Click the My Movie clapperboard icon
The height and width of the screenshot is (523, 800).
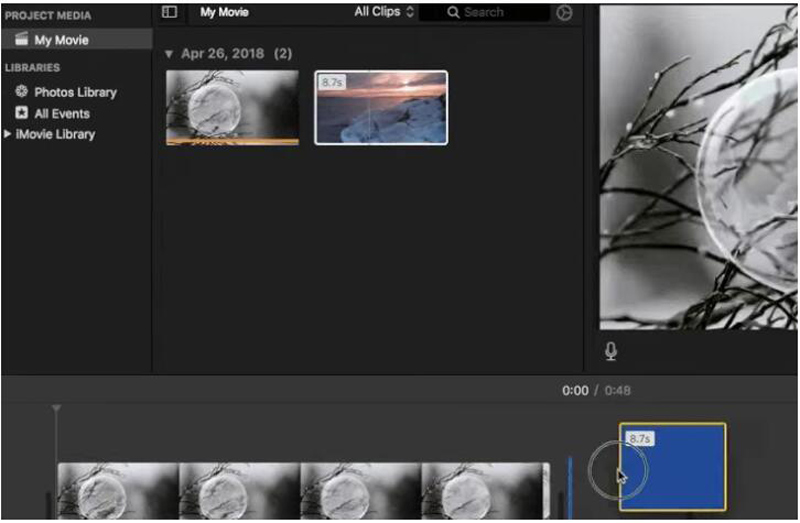pyautogui.click(x=21, y=40)
